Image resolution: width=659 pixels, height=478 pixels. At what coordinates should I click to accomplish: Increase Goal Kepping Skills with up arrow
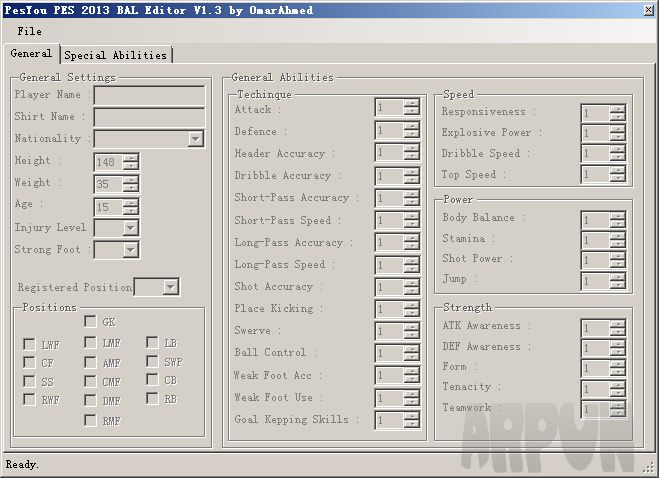point(411,416)
